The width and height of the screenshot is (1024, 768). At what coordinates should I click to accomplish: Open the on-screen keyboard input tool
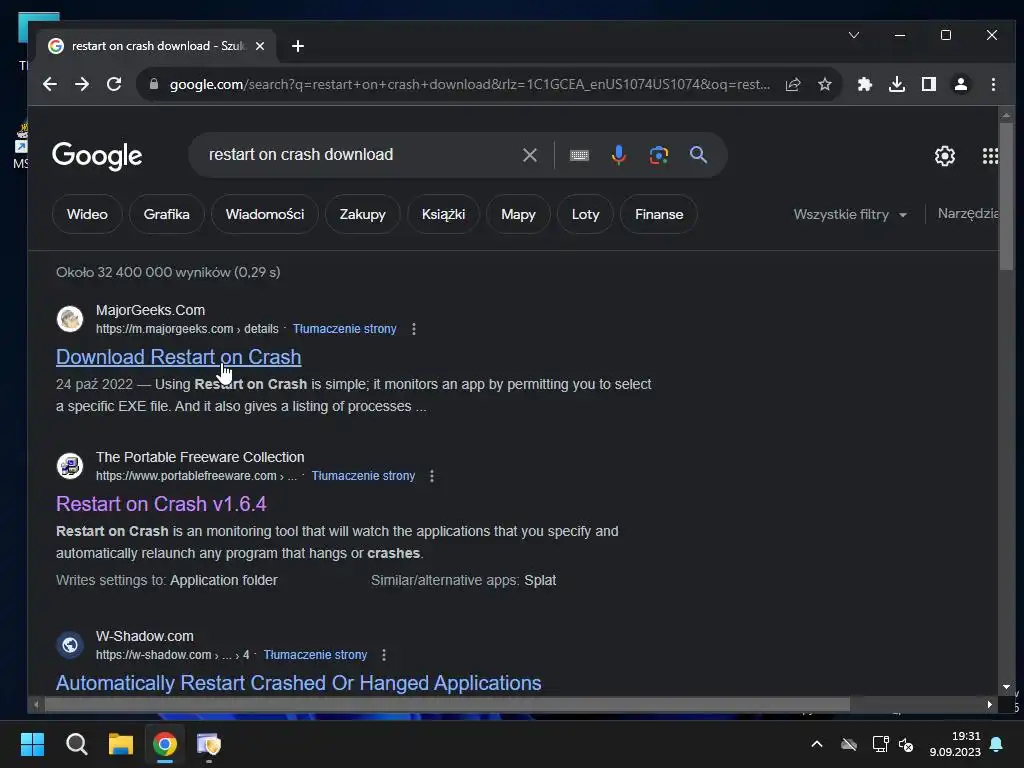(579, 155)
